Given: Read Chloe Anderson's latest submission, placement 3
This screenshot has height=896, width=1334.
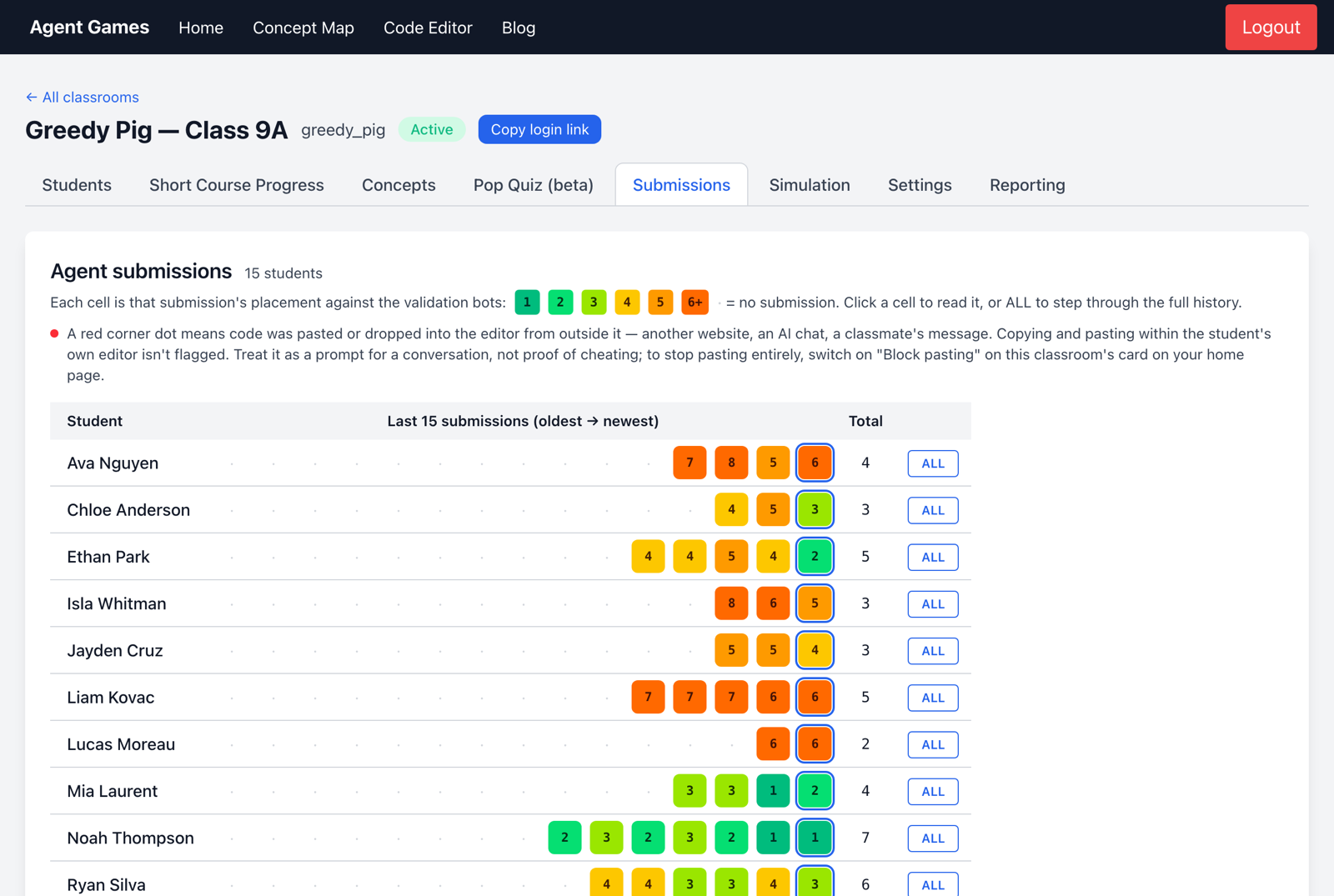Looking at the screenshot, I should (815, 509).
